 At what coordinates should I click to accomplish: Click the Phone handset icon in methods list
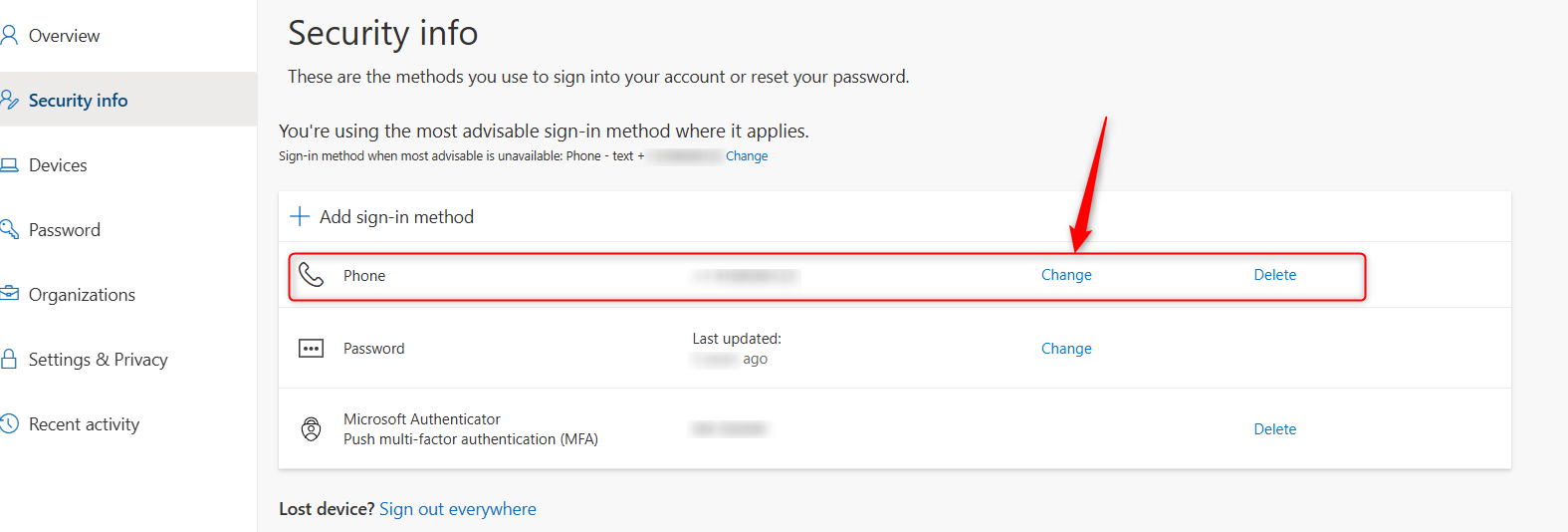click(312, 275)
